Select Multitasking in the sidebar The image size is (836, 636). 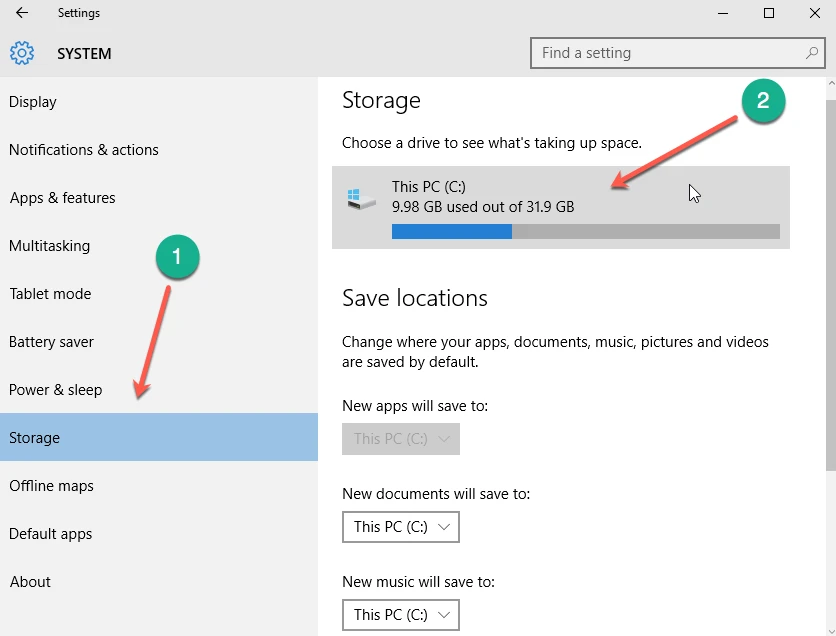(49, 246)
